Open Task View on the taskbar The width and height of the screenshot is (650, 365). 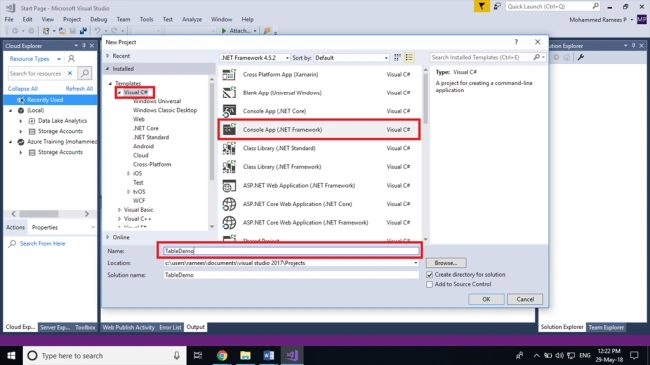coord(198,355)
